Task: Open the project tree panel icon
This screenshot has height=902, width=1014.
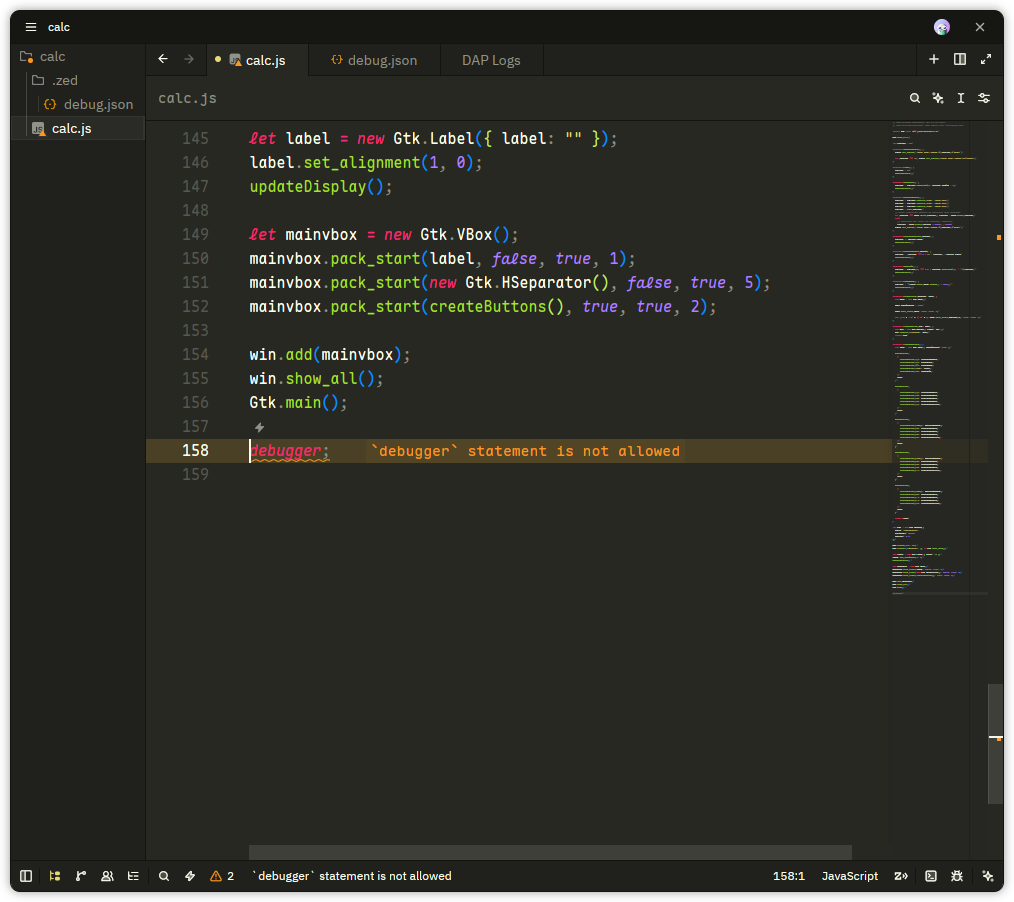Action: click(54, 875)
